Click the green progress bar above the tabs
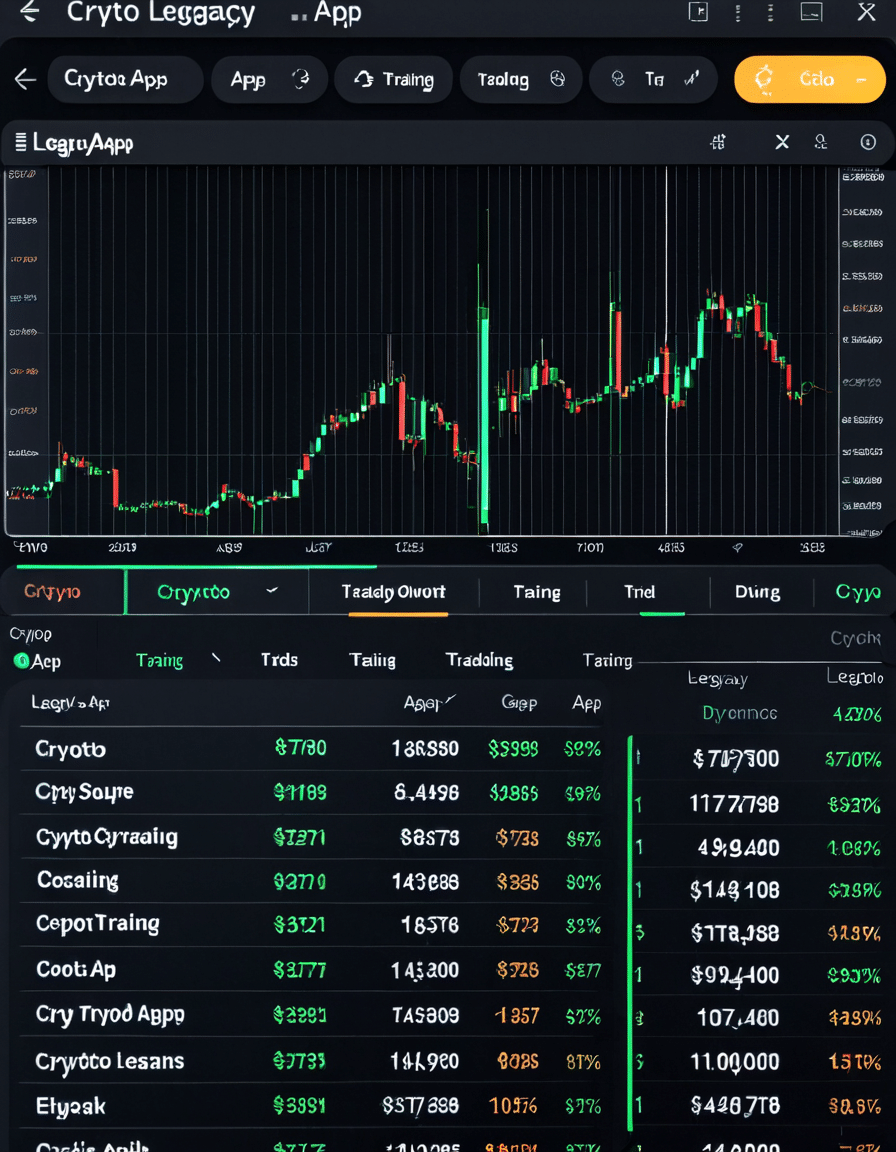The height and width of the screenshot is (1152, 896). (196, 566)
